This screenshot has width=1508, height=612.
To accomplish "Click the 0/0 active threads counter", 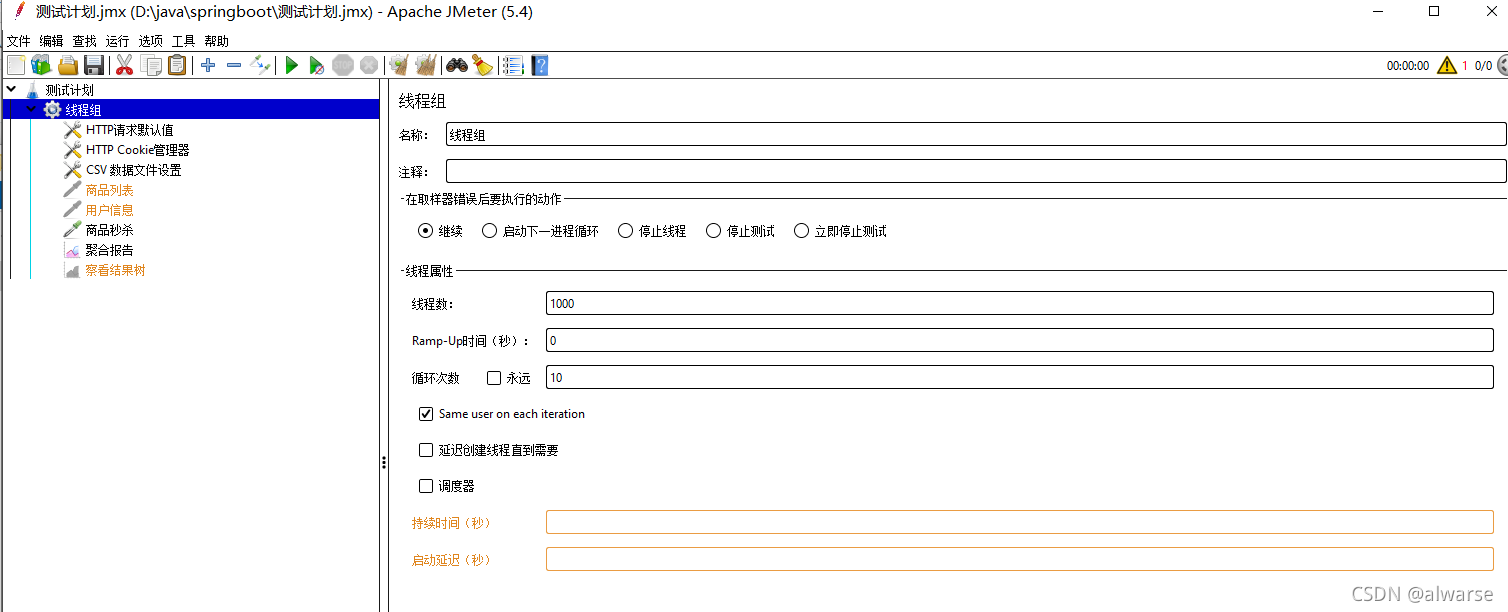I will tap(1483, 66).
